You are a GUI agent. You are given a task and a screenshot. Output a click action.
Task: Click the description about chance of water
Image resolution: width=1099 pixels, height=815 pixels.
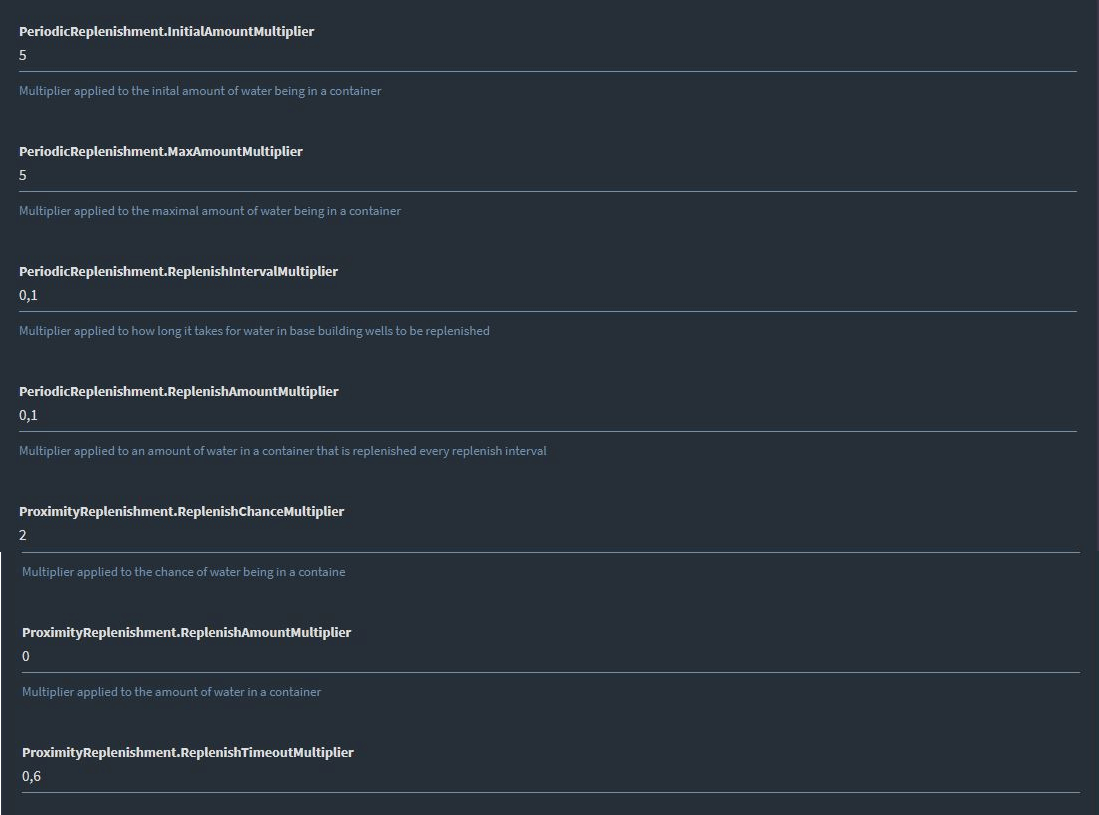184,572
